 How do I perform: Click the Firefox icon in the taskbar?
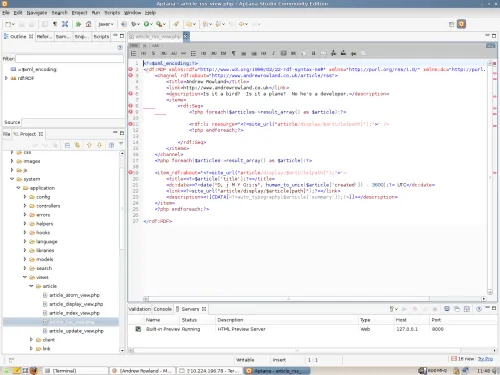(x=34, y=370)
